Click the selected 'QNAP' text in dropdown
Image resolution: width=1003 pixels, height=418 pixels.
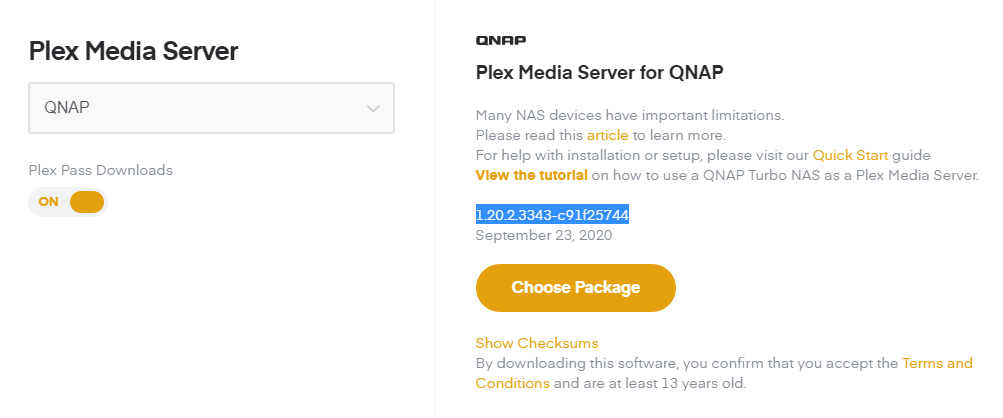point(67,108)
